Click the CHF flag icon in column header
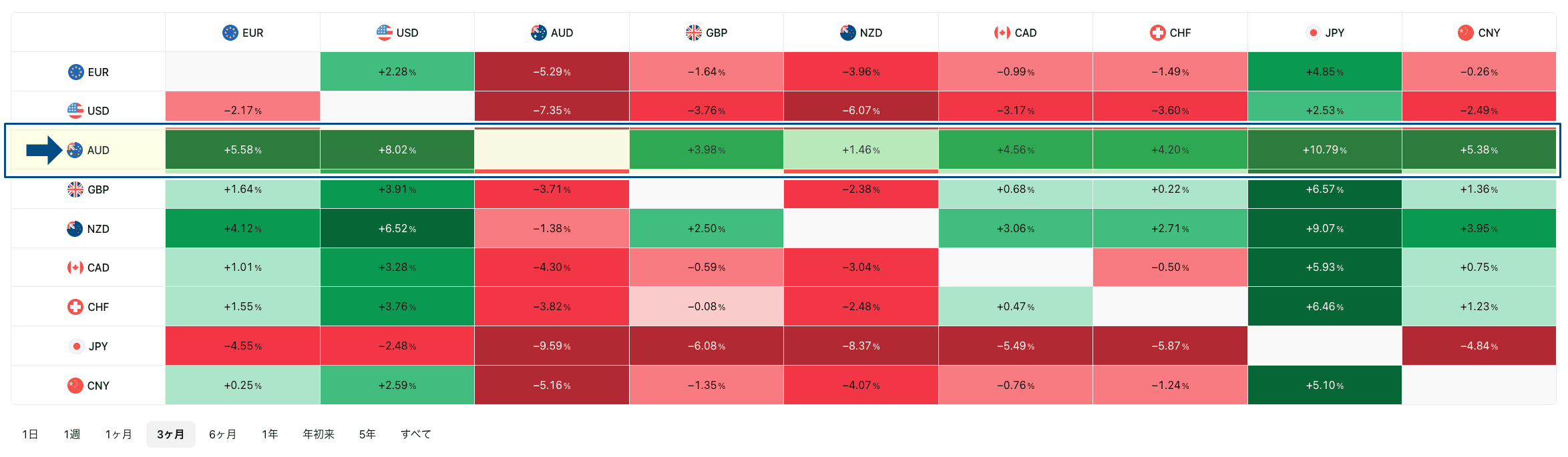Viewport: 1568px width, 457px height. click(x=1157, y=33)
